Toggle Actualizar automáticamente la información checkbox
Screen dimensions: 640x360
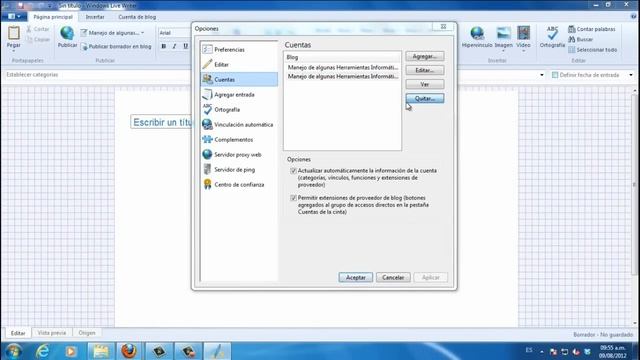pos(293,171)
